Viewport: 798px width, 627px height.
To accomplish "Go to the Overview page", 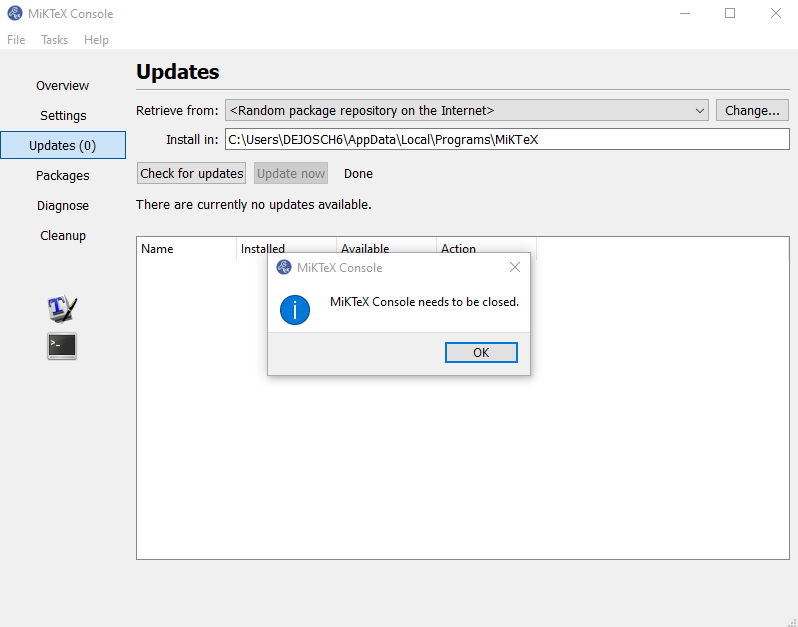I will [x=63, y=86].
